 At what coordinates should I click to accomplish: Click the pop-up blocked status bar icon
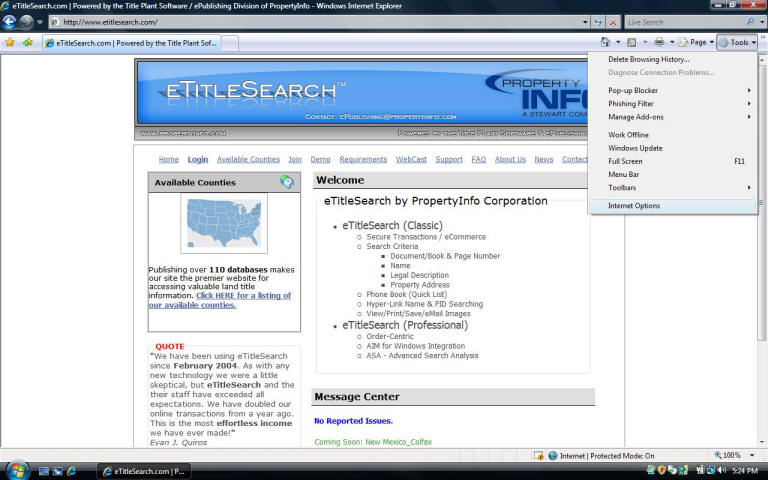[539, 456]
